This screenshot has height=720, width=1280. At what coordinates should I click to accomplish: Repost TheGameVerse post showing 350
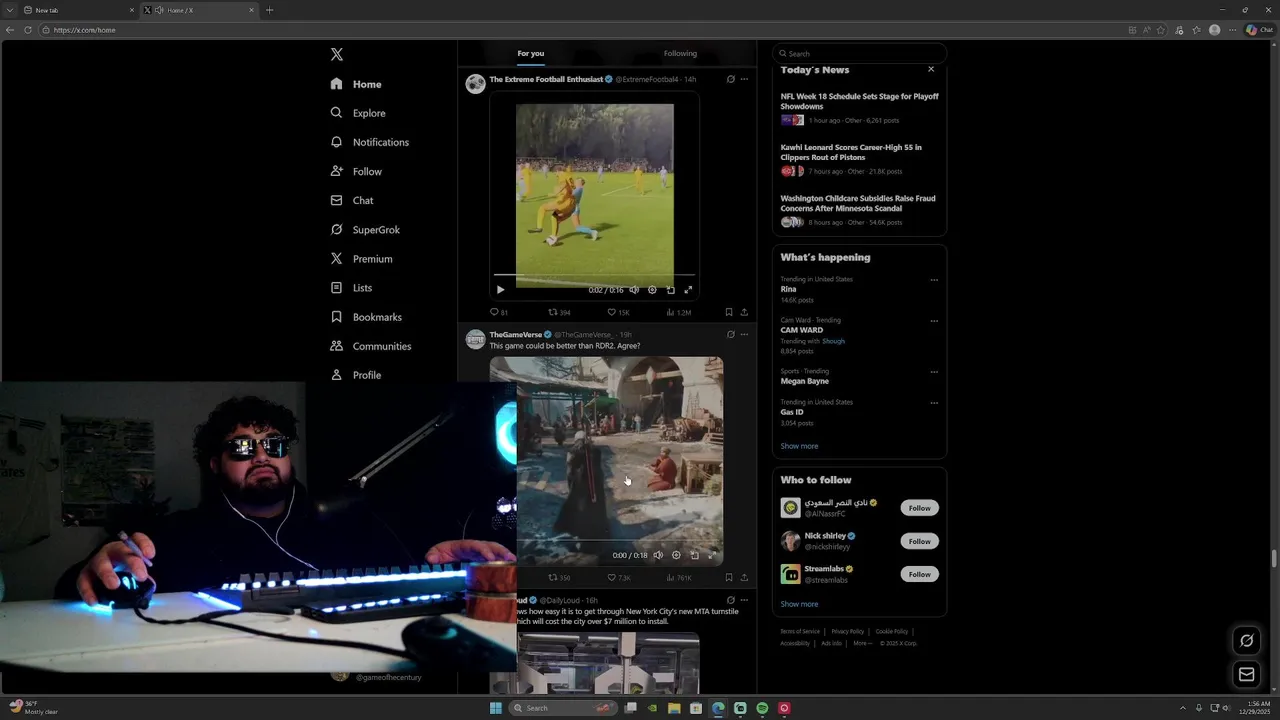click(x=559, y=578)
